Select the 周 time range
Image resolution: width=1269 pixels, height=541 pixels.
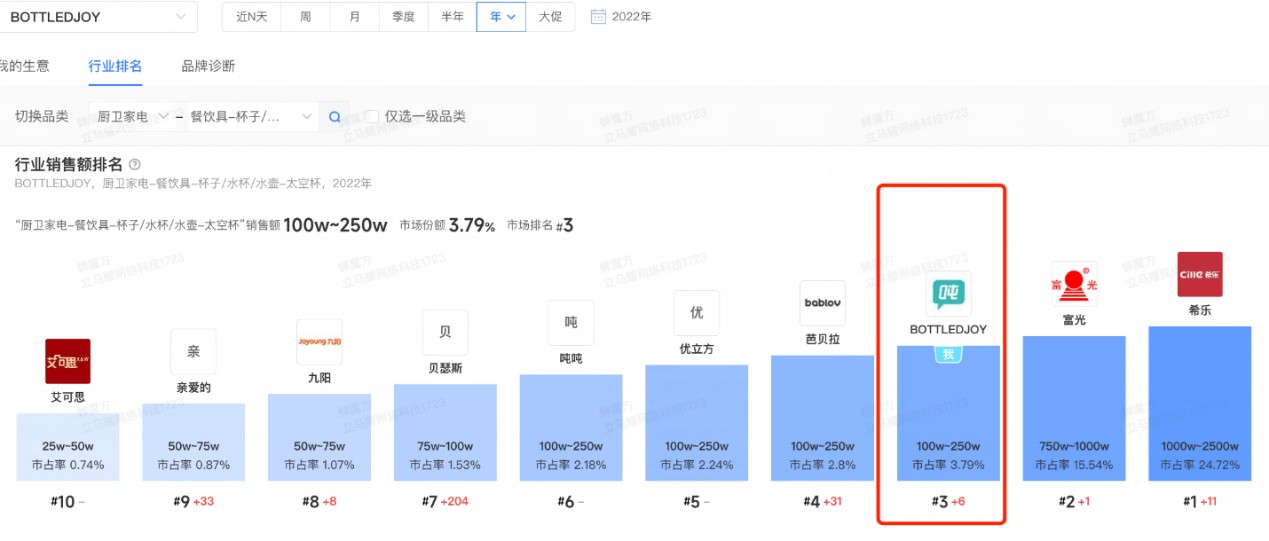point(305,17)
